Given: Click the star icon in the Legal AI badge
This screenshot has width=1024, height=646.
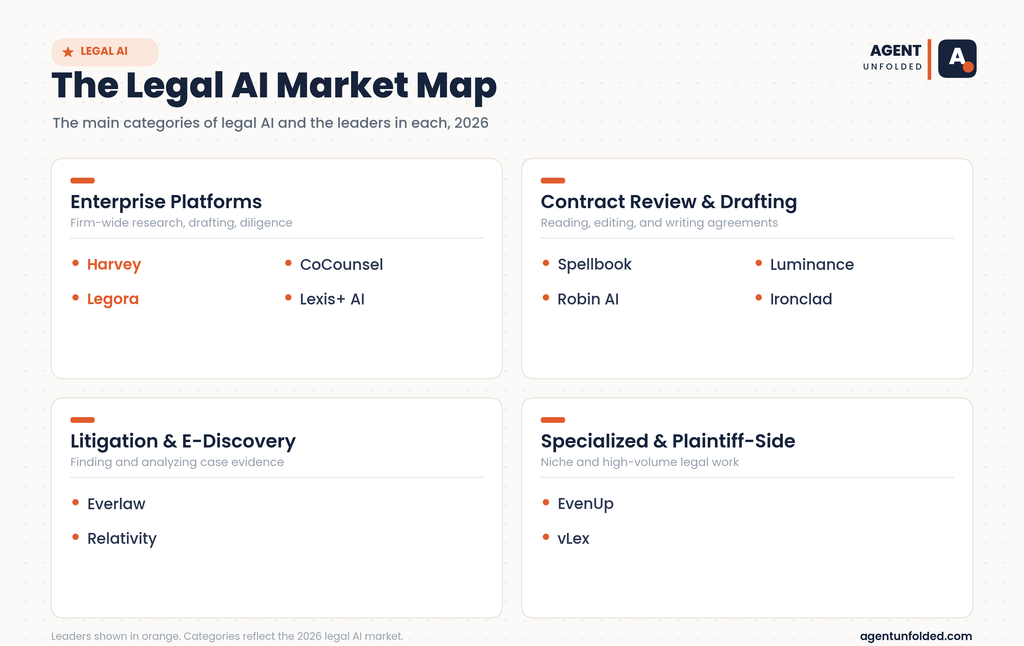Looking at the screenshot, I should [x=68, y=52].
